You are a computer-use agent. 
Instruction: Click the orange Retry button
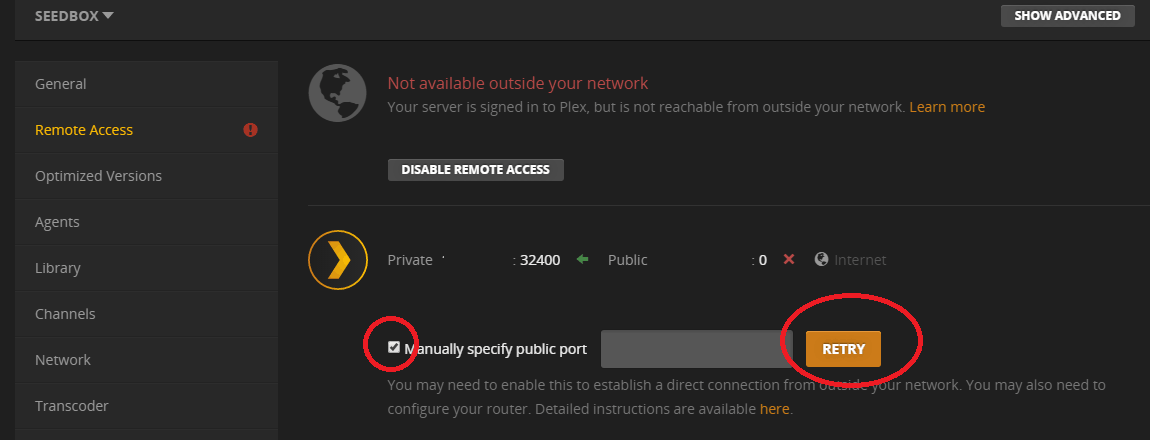(843, 349)
